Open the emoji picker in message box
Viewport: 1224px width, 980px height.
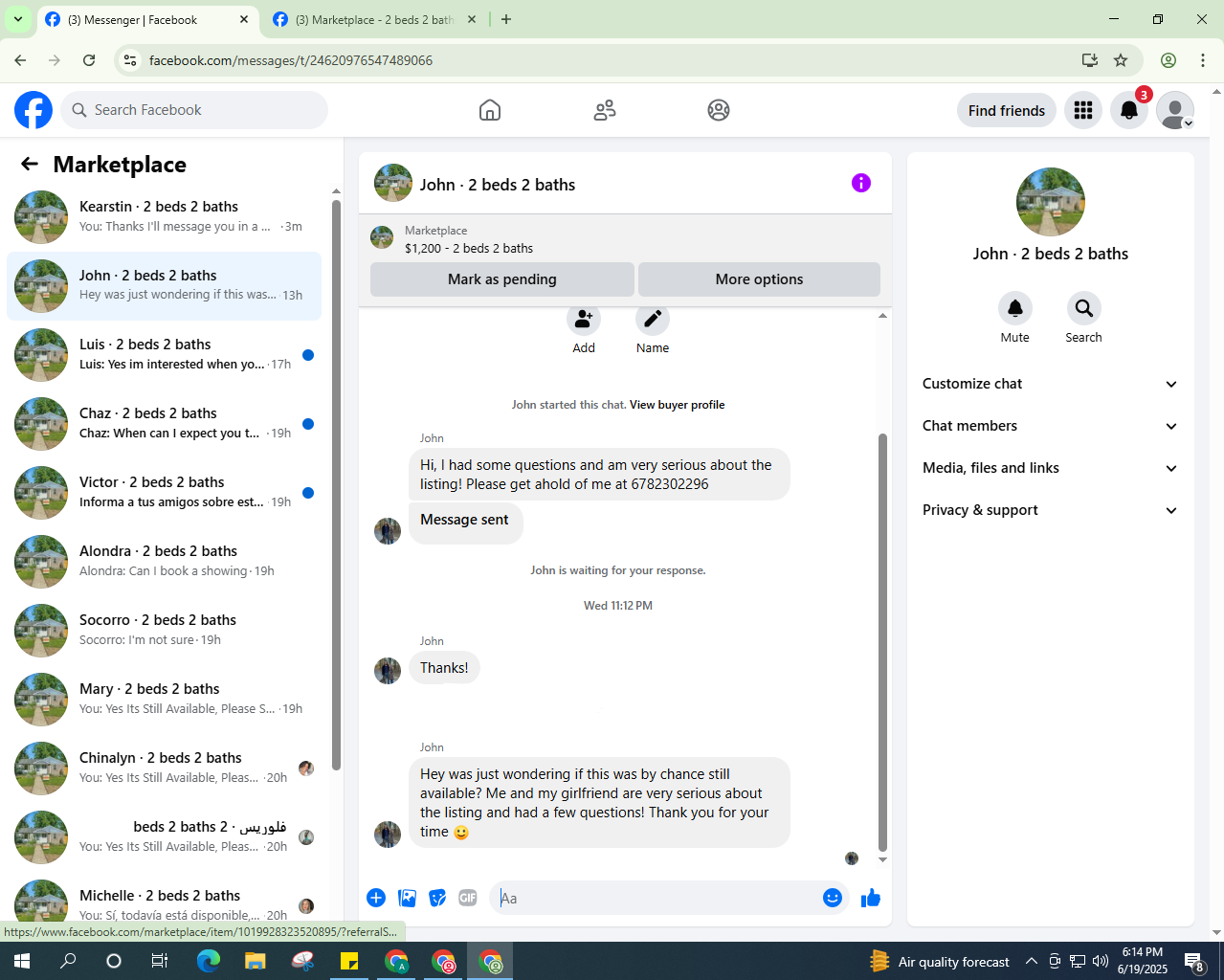(x=833, y=898)
